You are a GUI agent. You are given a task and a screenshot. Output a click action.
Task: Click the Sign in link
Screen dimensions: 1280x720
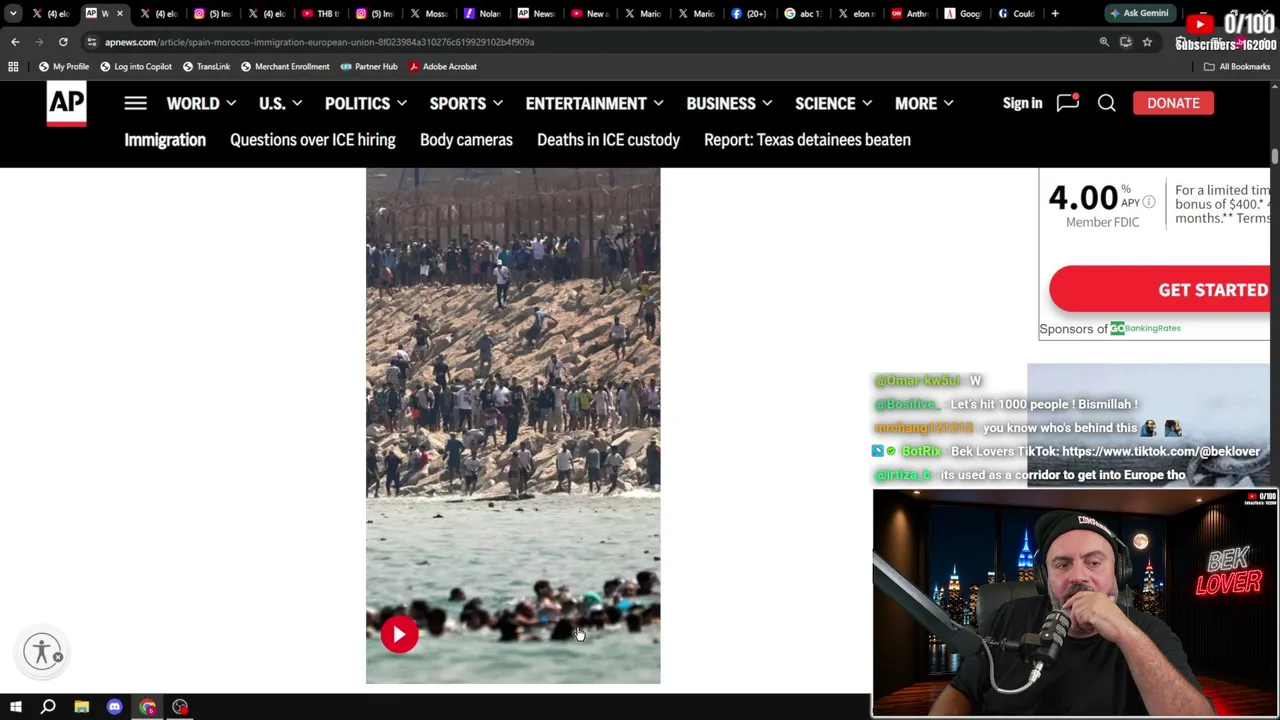pyautogui.click(x=1022, y=103)
